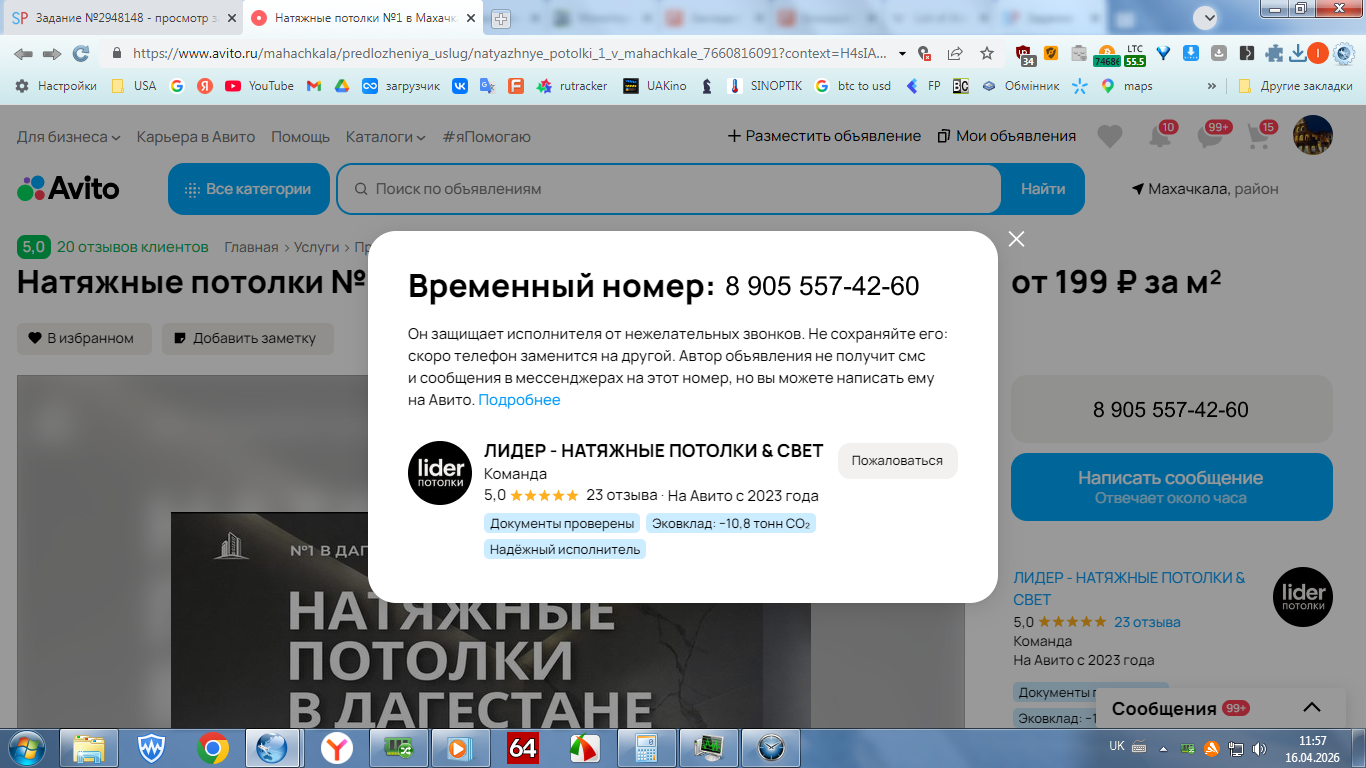Toggle В избранном favorite button
This screenshot has width=1366, height=768.
point(84,338)
